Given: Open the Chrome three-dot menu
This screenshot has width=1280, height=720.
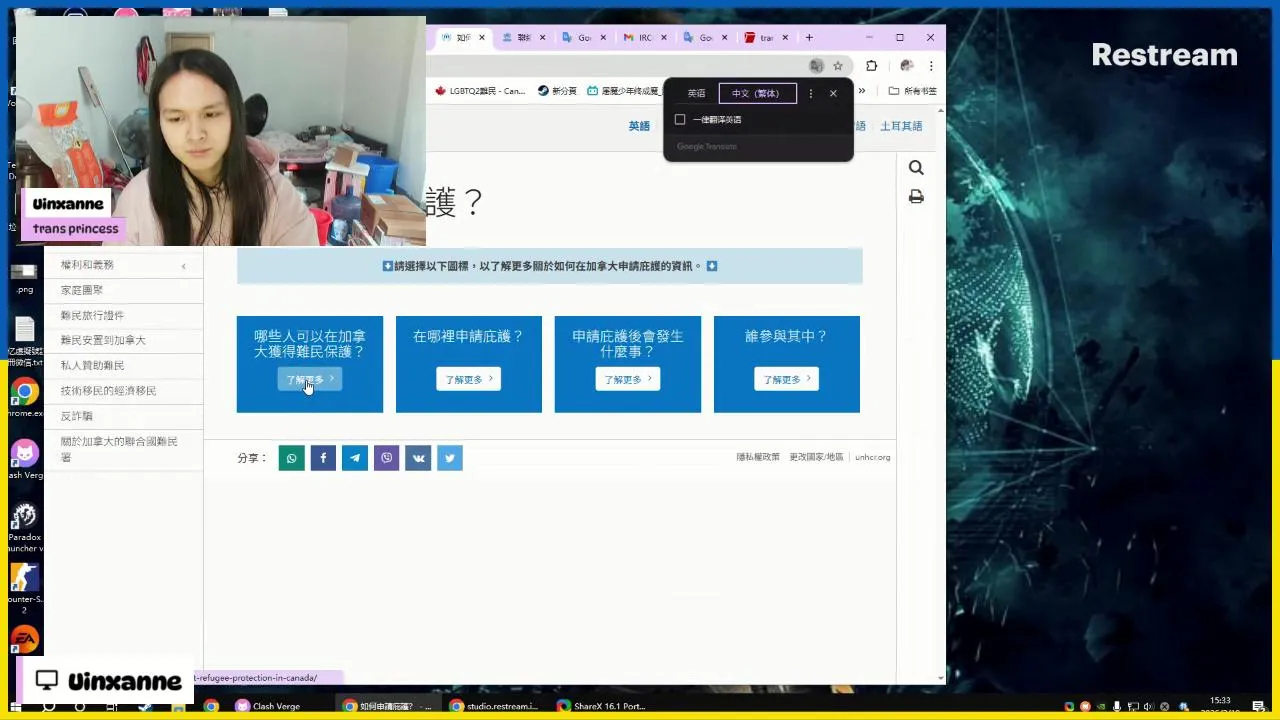Looking at the screenshot, I should 931,66.
